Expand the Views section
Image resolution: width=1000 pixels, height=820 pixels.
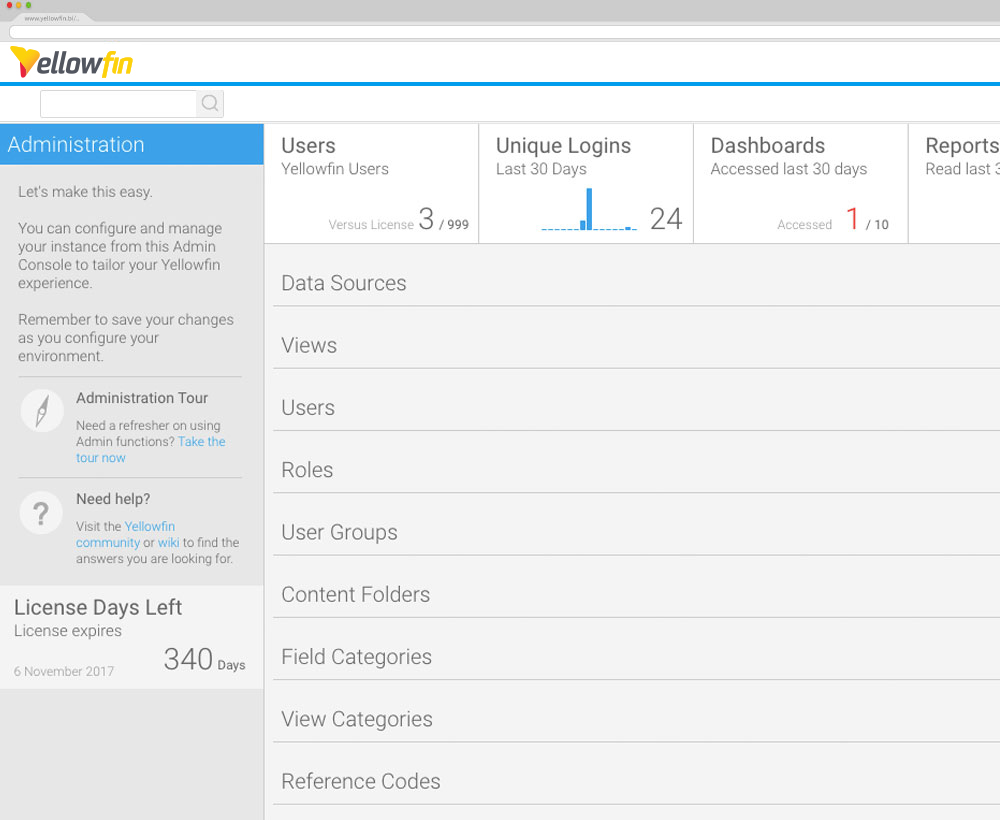coord(309,345)
